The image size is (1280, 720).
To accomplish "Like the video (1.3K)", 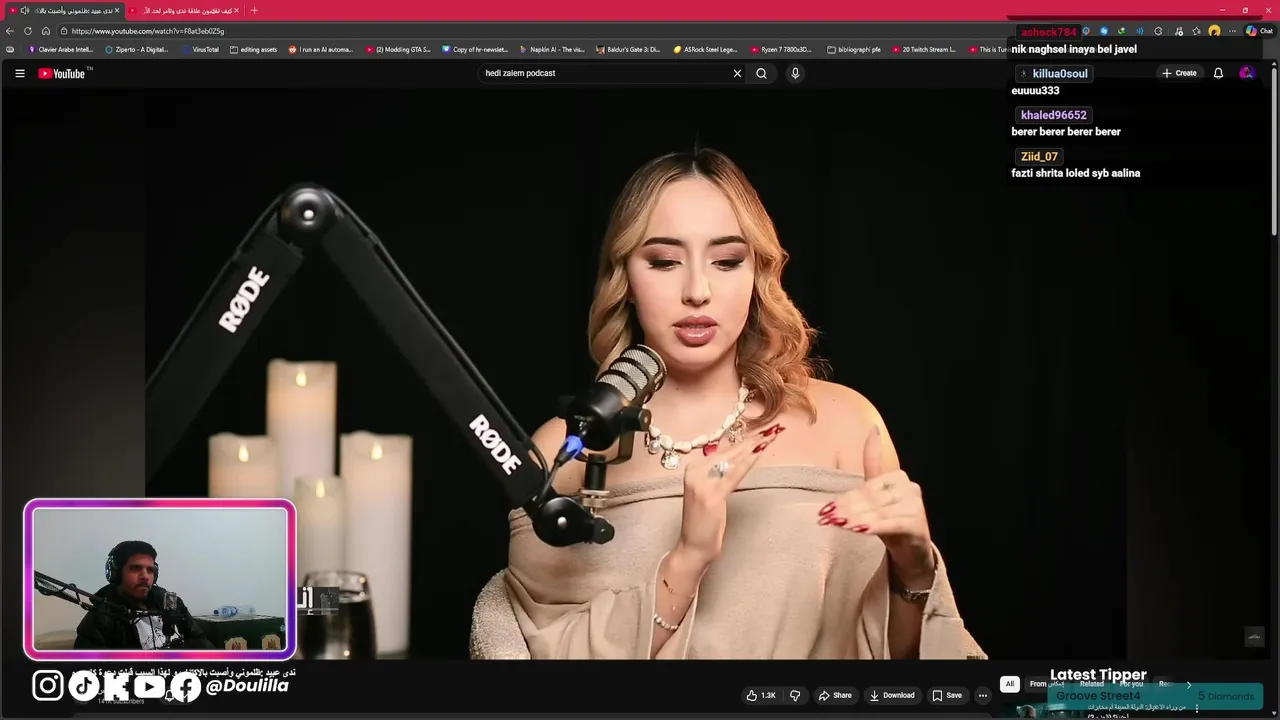I will click(761, 695).
